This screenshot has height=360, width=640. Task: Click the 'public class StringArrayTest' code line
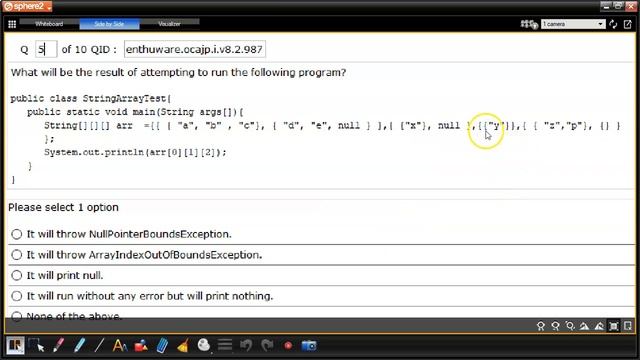[x=91, y=98]
